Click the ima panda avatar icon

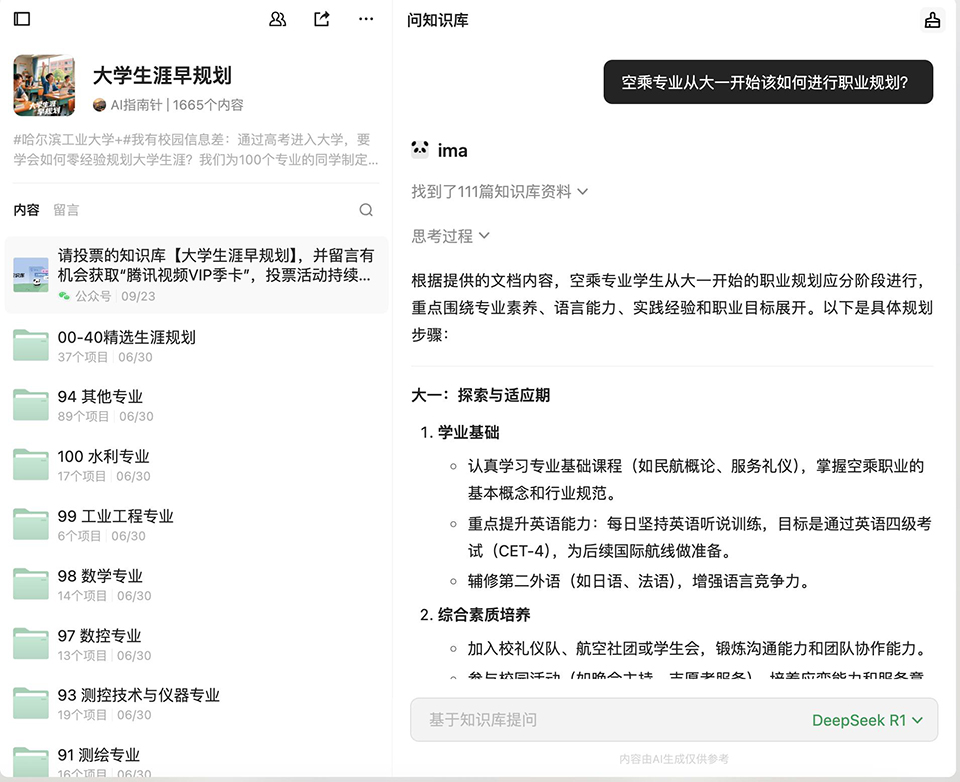[x=420, y=150]
